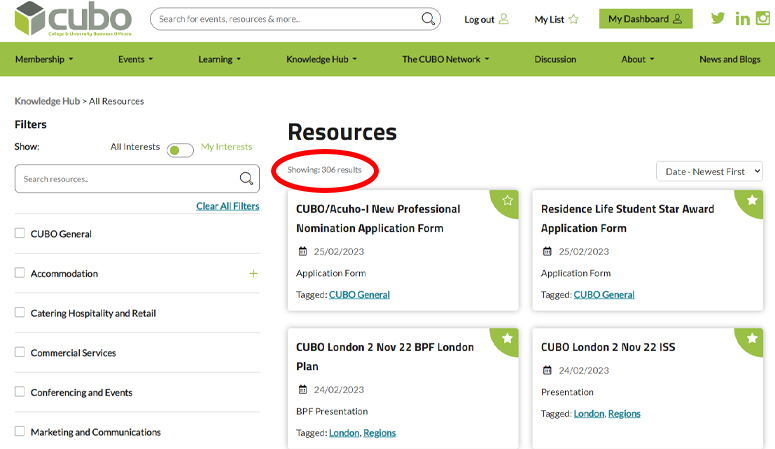Click the My Interests label
775x449 pixels.
pyautogui.click(x=226, y=147)
